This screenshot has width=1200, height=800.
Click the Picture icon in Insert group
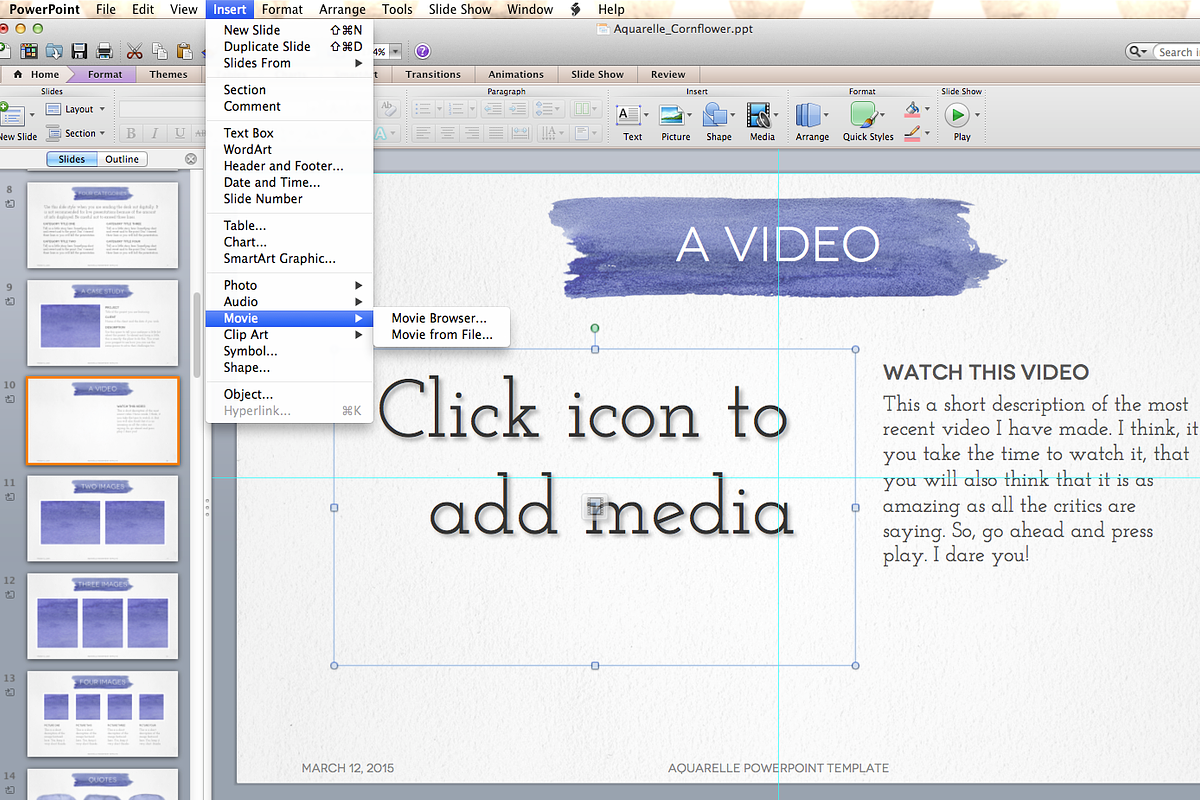pos(671,114)
